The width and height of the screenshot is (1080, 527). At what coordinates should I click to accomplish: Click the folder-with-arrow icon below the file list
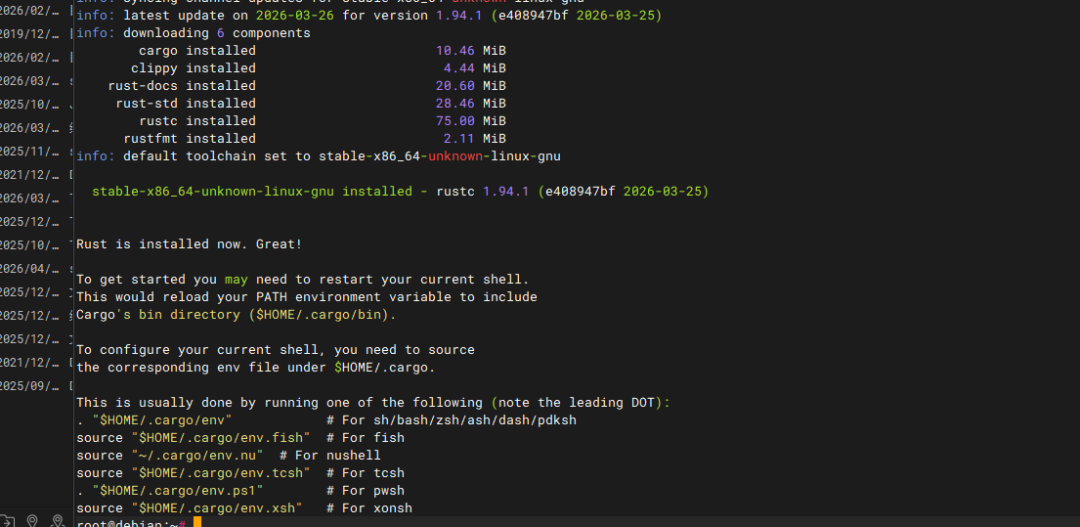point(6,521)
